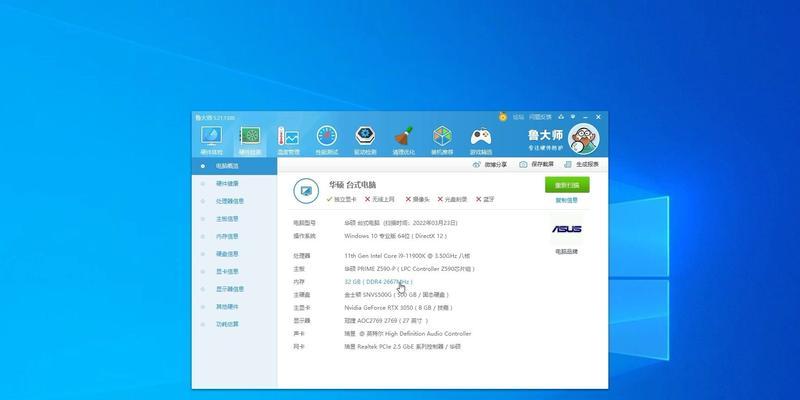Open the 驱动检测 gear box icon
800x400 pixels.
(x=365, y=136)
